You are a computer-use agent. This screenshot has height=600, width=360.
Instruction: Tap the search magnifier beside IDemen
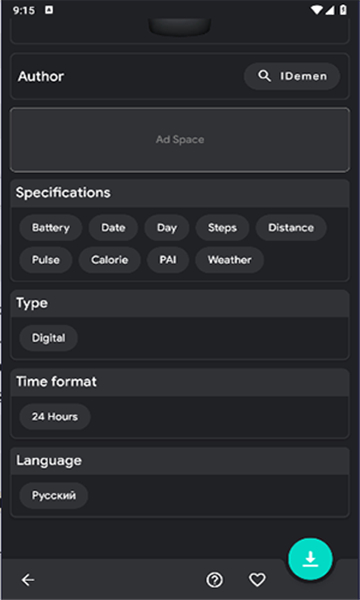264,76
